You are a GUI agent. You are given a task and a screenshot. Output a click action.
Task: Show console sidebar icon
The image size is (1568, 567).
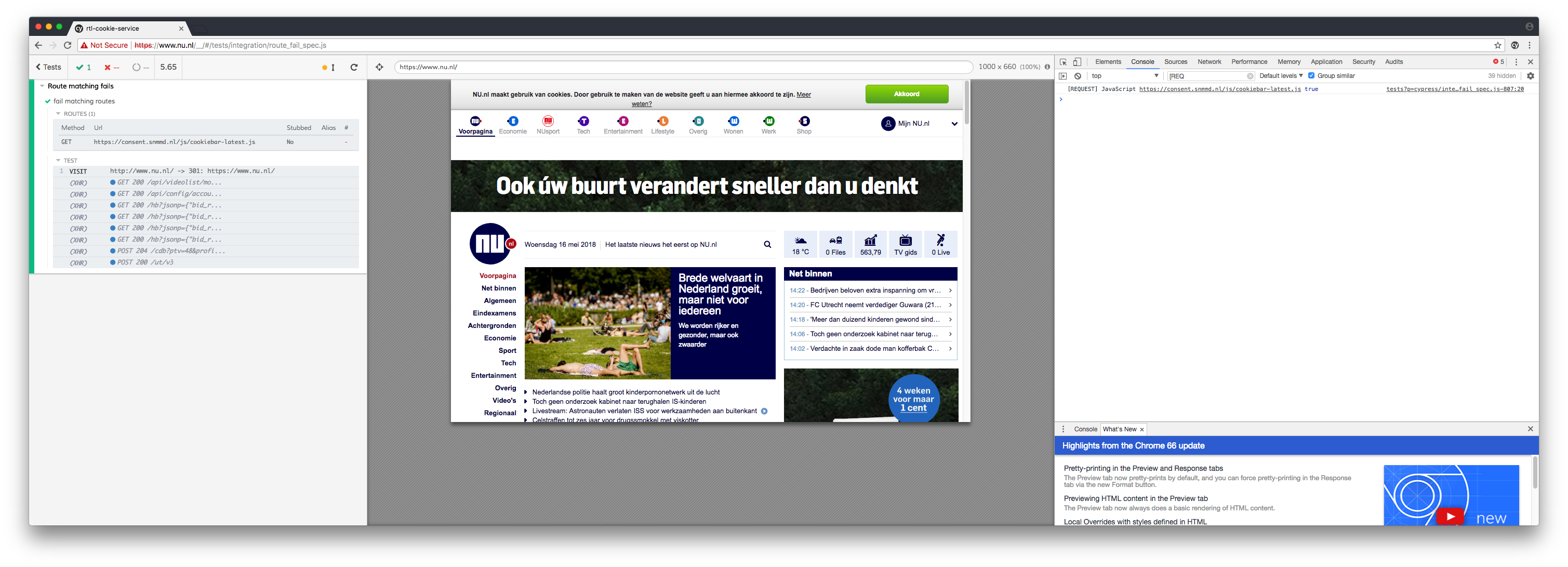[1063, 76]
